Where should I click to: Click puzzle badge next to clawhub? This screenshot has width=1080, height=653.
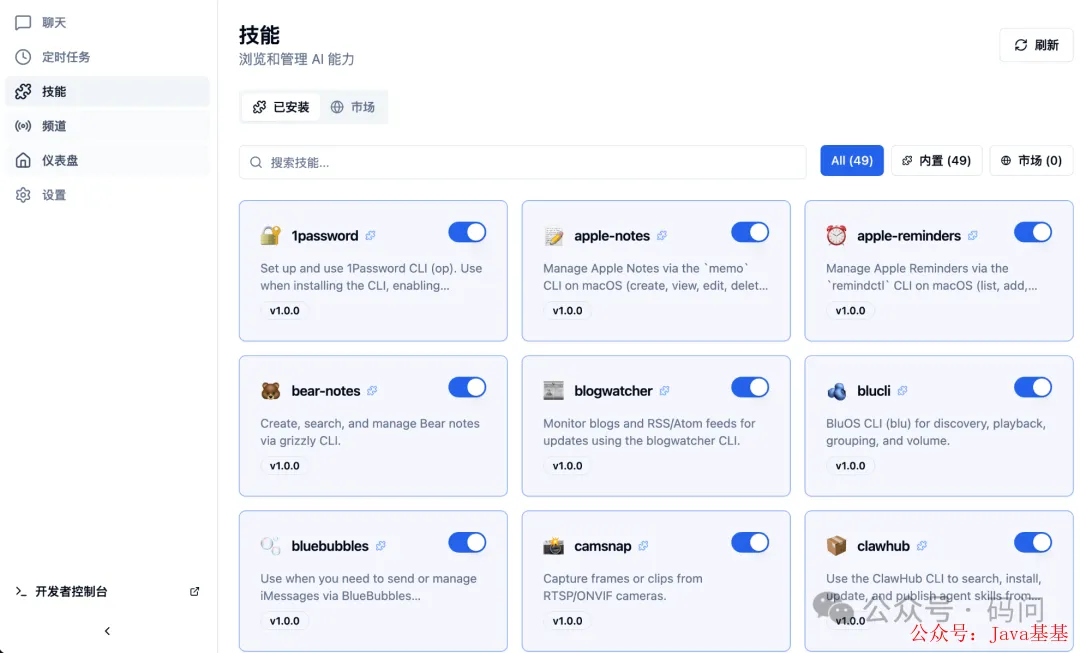tap(922, 546)
